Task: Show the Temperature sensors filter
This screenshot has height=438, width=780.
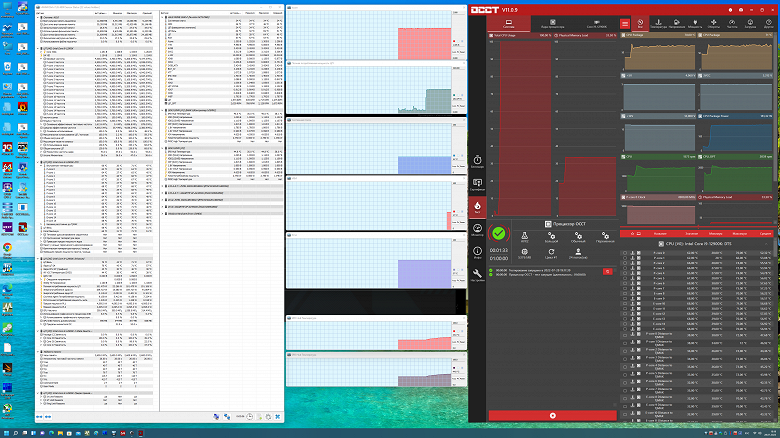Action: pyautogui.click(x=658, y=23)
